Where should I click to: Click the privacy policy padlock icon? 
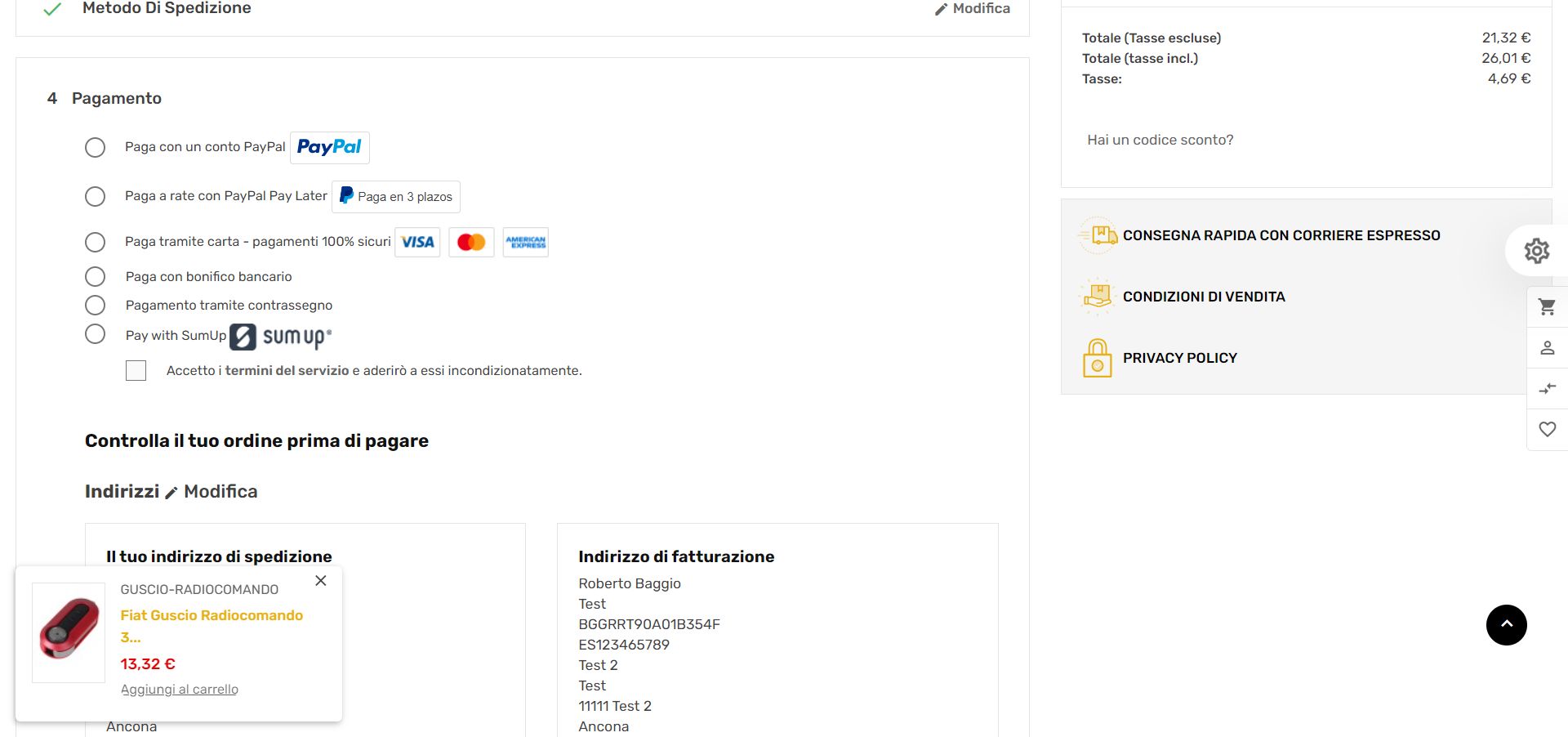pyautogui.click(x=1098, y=358)
